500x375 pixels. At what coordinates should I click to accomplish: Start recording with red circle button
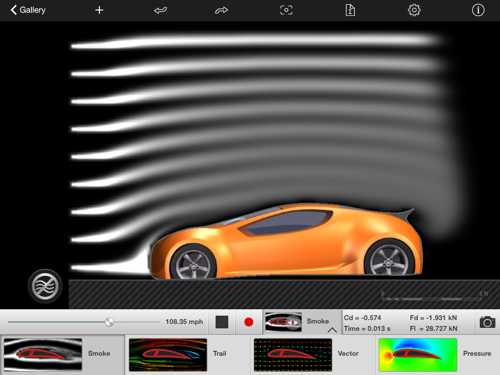click(x=249, y=322)
